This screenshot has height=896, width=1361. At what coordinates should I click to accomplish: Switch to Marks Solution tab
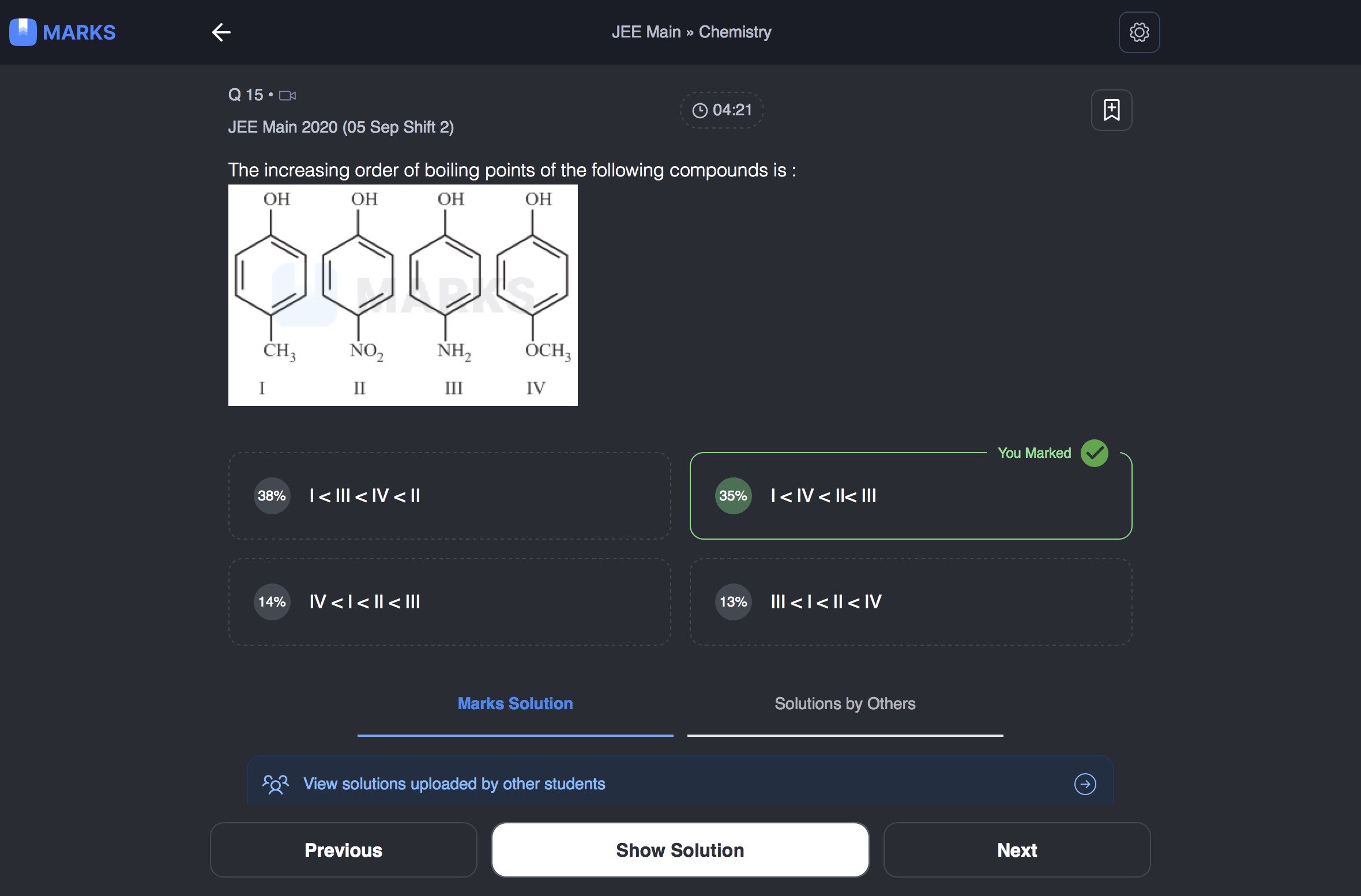tap(515, 704)
